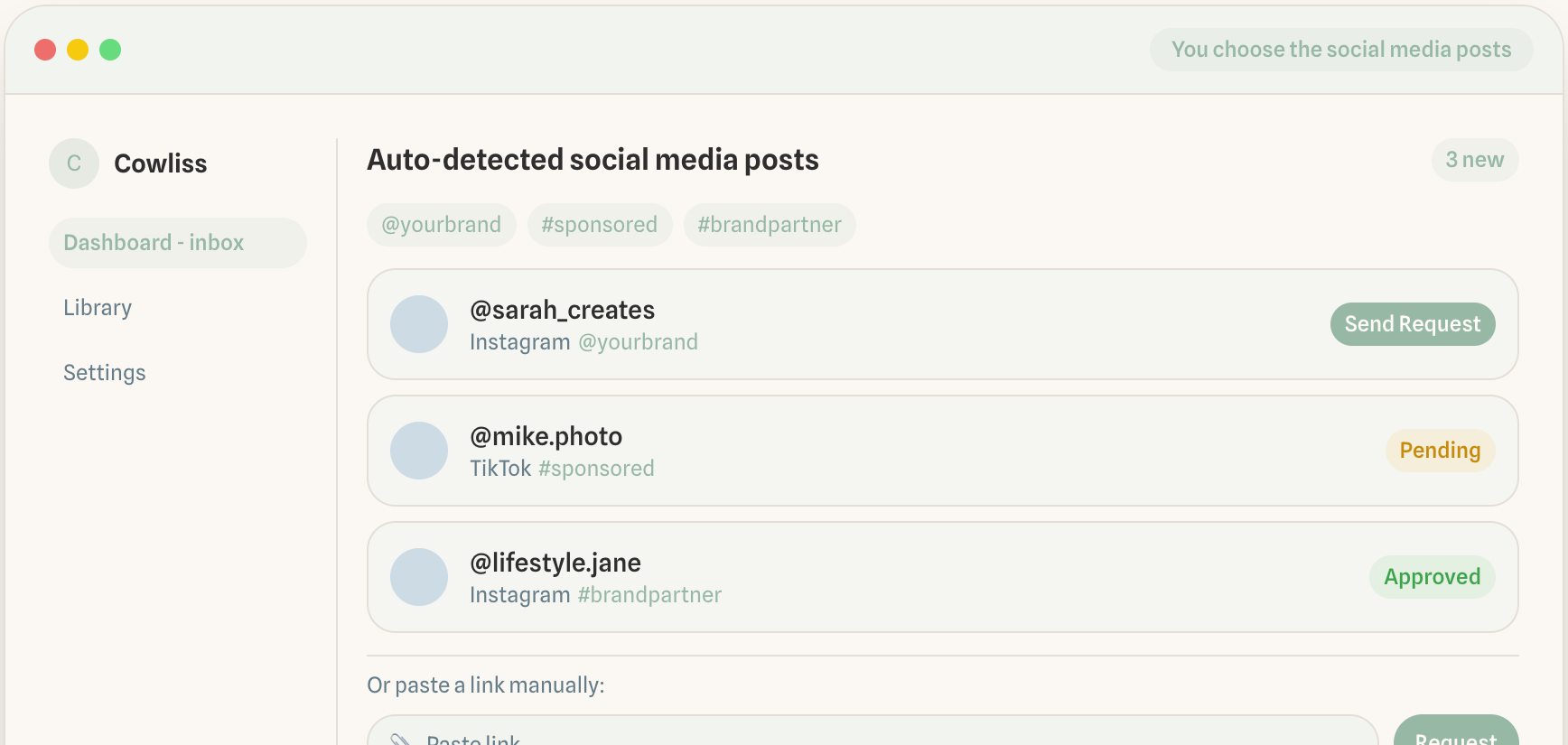
Task: Click the green maximize window dot
Action: [110, 50]
